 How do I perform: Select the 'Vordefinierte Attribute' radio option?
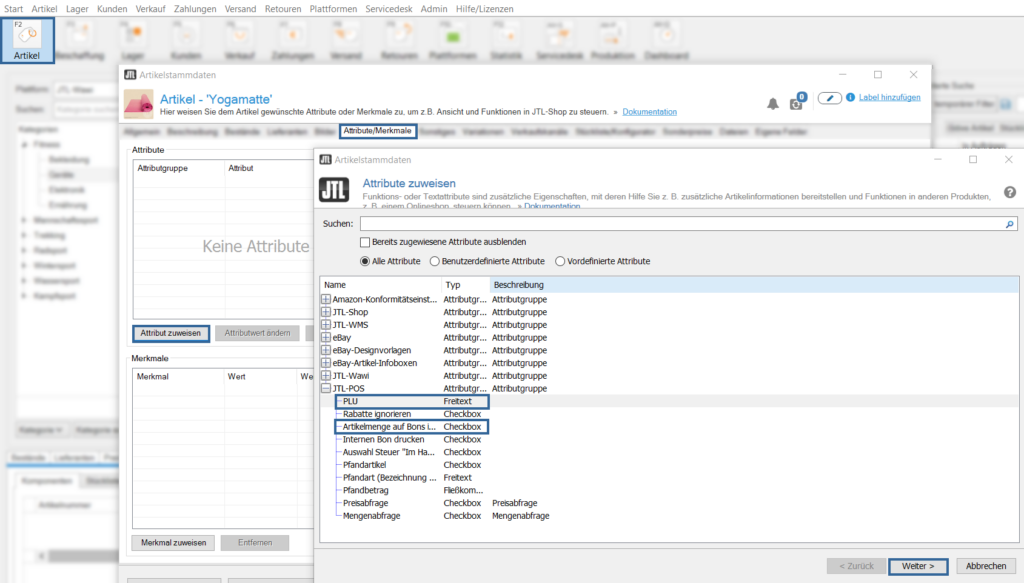tap(560, 261)
